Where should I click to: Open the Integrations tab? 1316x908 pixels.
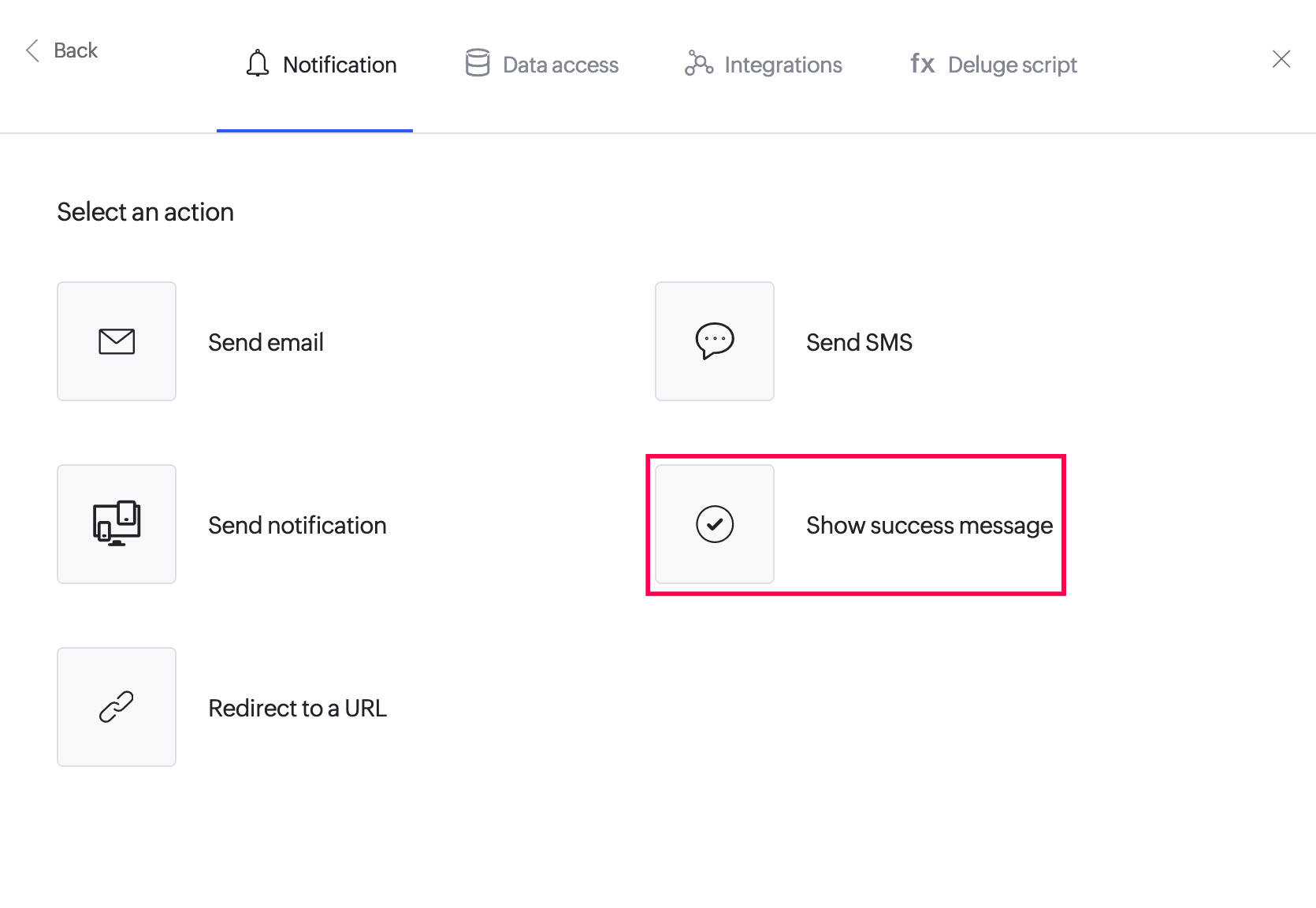tap(764, 65)
